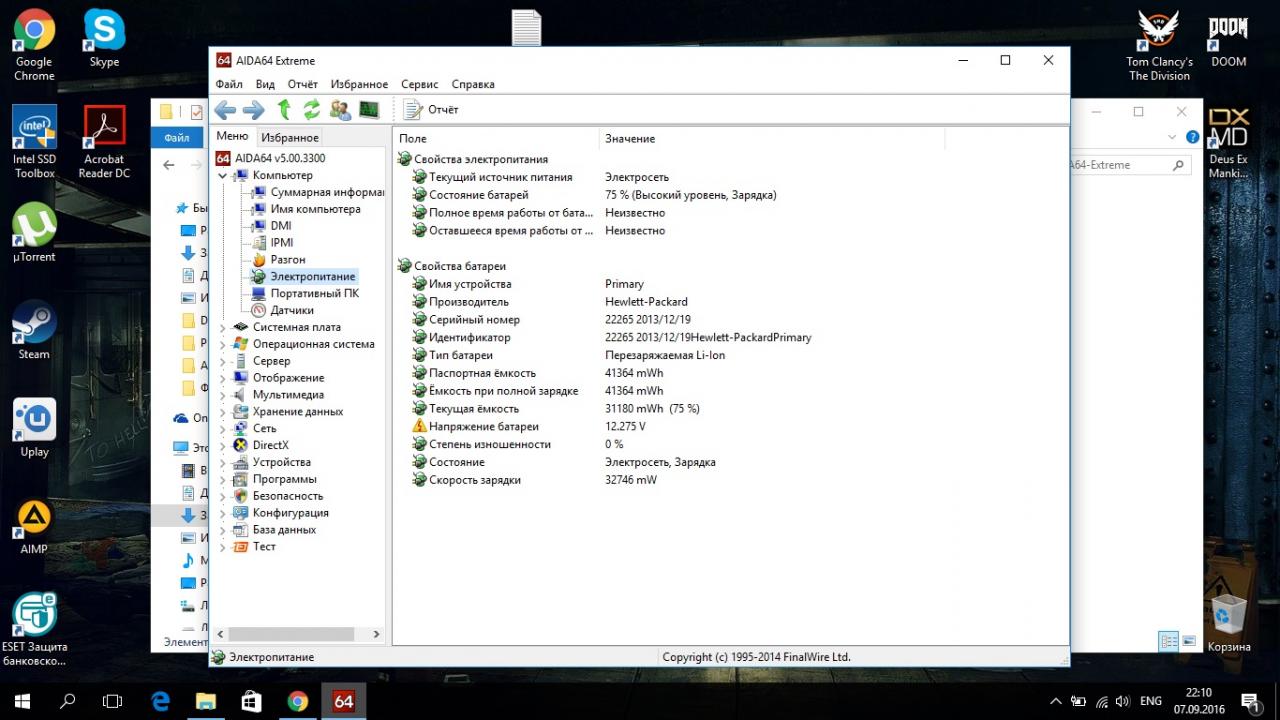
Task: Expand the Системная плата node
Action: [x=223, y=327]
